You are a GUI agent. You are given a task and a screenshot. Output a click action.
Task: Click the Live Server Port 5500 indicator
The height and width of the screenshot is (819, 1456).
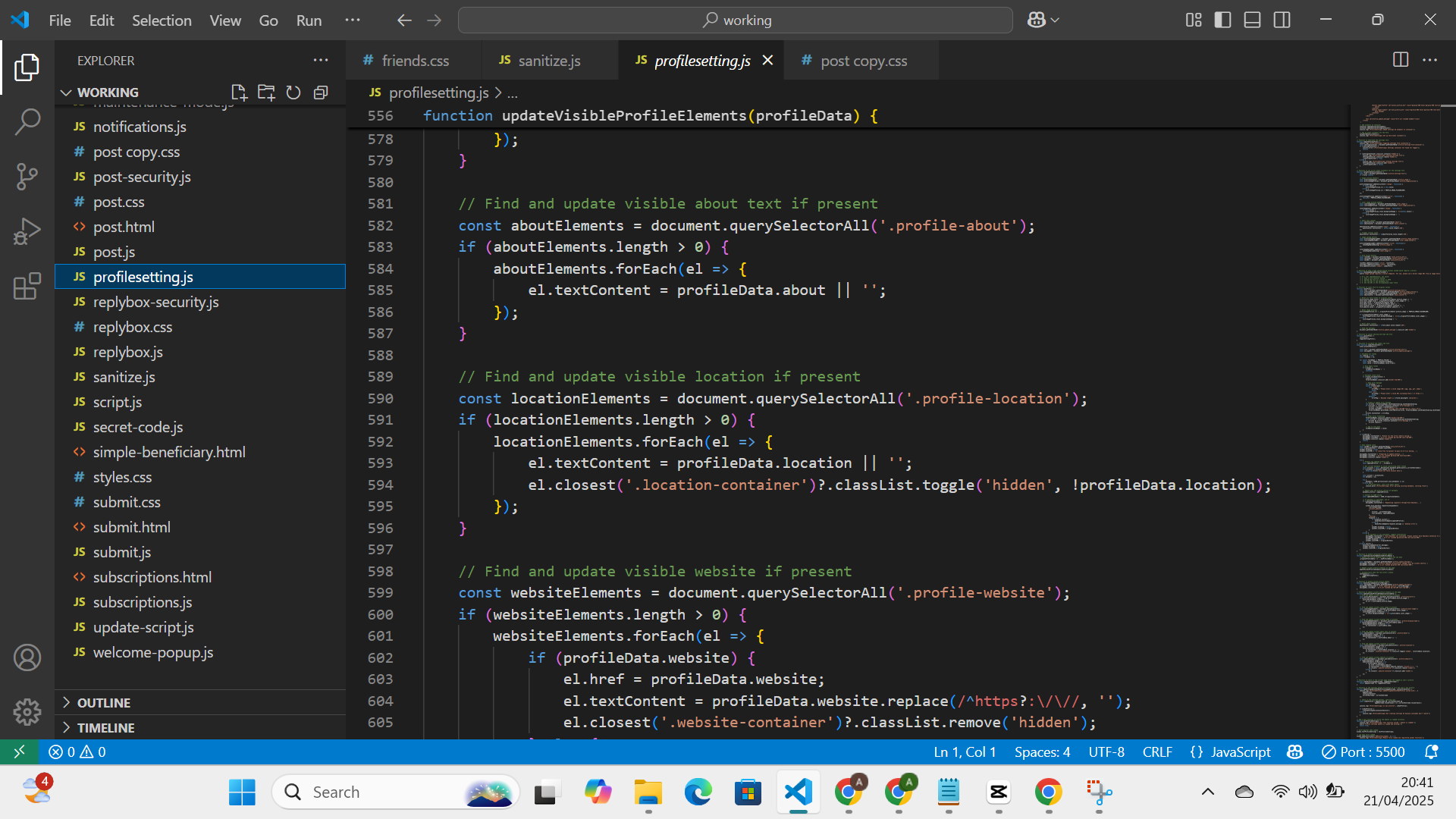(x=1363, y=752)
